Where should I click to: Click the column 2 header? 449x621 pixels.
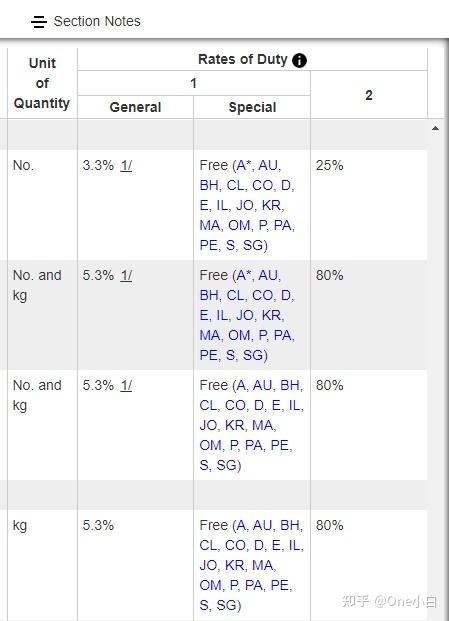(369, 95)
